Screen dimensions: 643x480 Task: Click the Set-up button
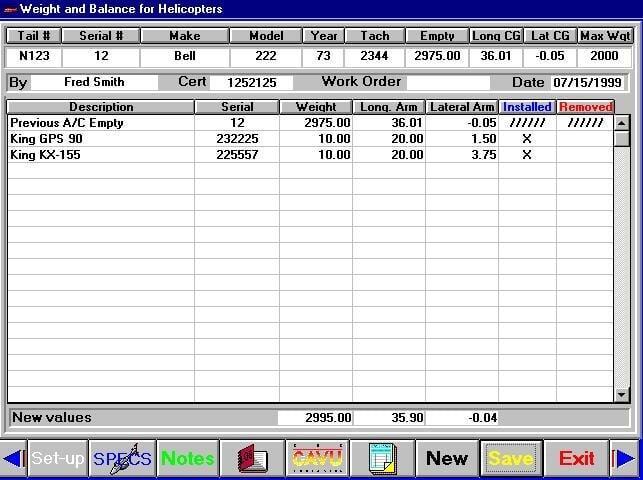[57, 459]
